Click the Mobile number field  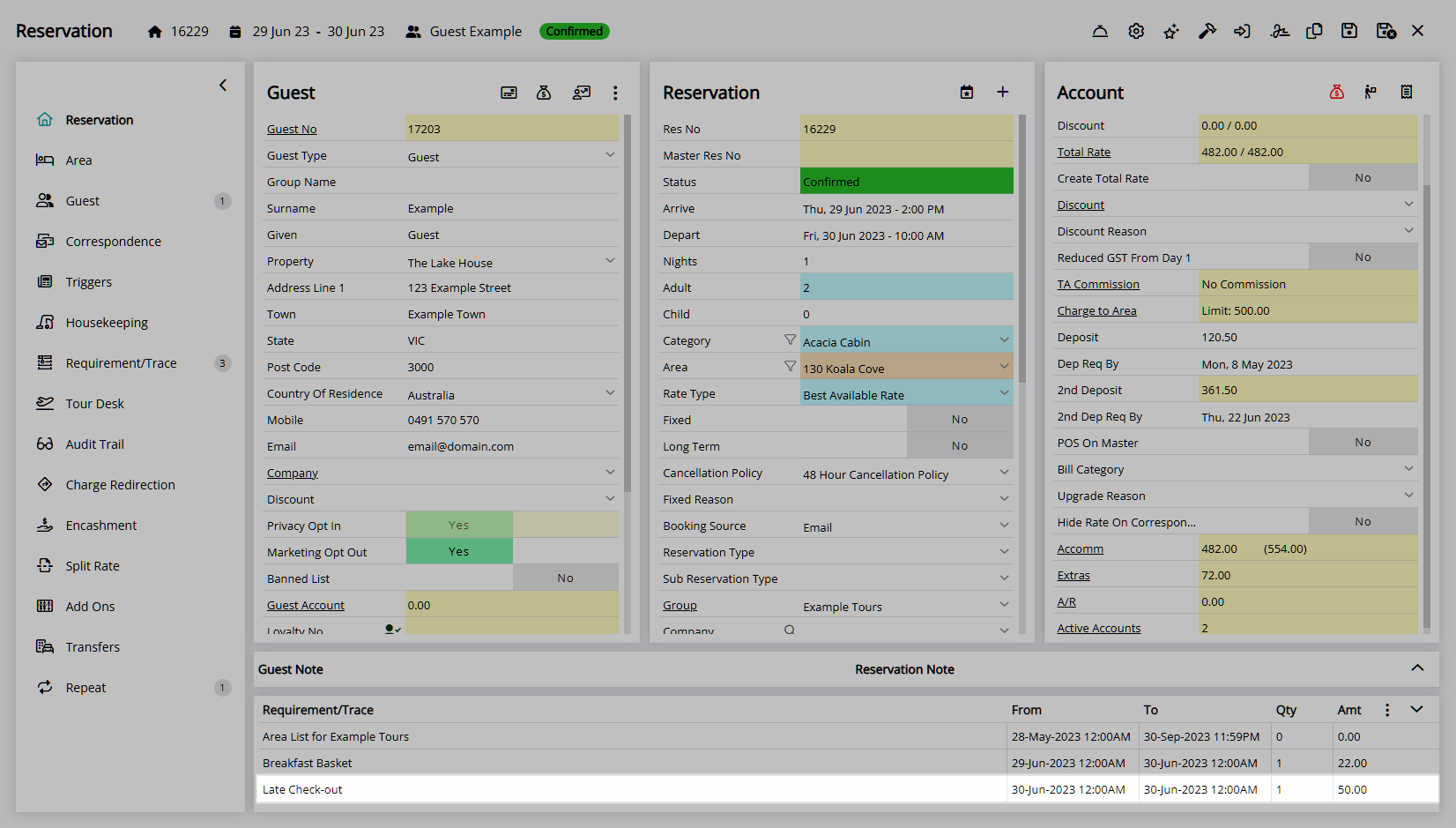(512, 420)
